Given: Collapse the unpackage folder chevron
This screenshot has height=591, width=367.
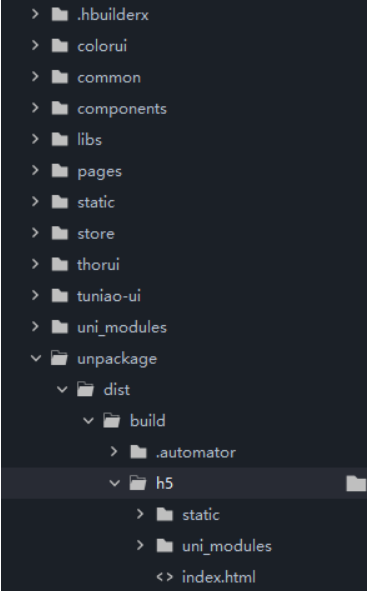Looking at the screenshot, I should coord(36,358).
